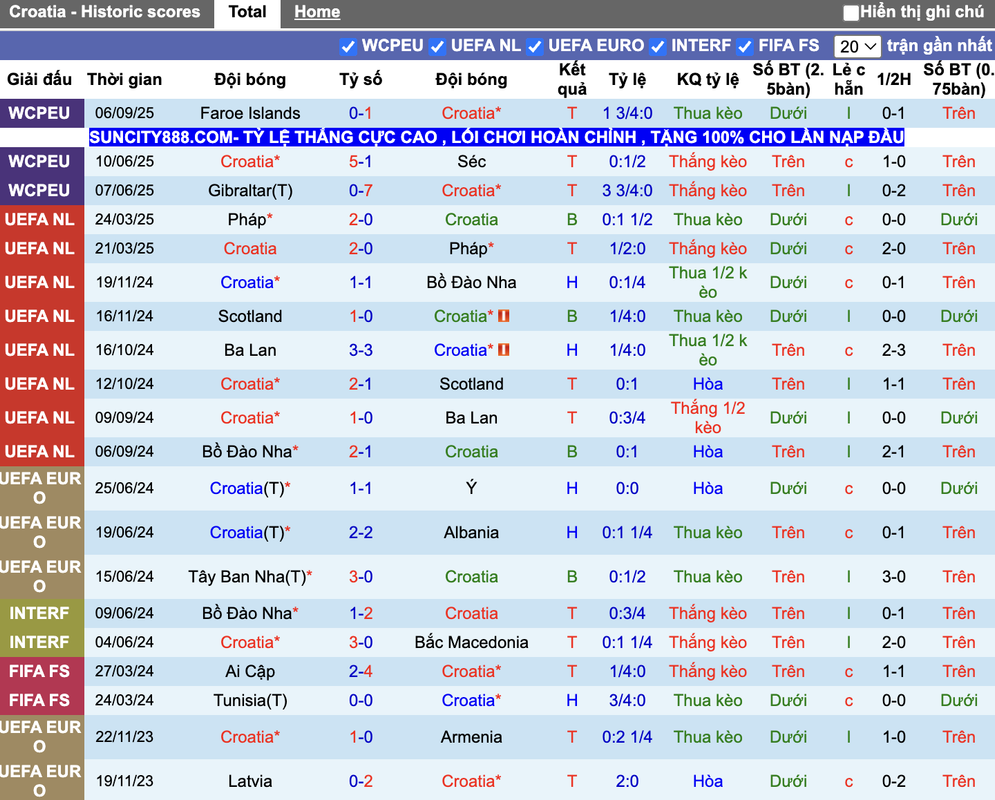Click the FIFA FS label on 27/03/24
The width and height of the screenshot is (995, 800).
coord(39,671)
